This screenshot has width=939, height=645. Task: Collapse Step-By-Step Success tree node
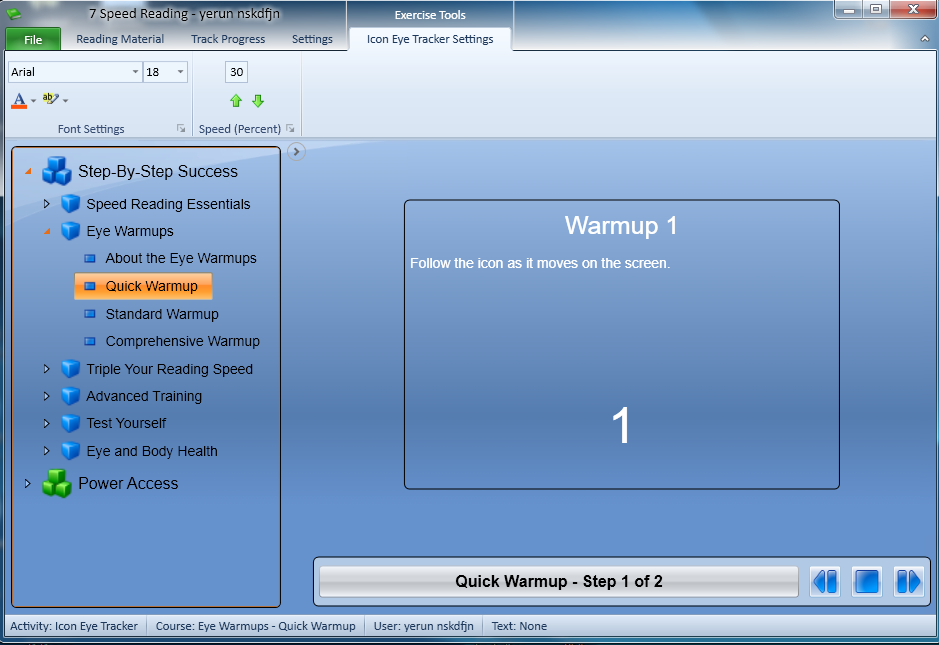tap(28, 172)
